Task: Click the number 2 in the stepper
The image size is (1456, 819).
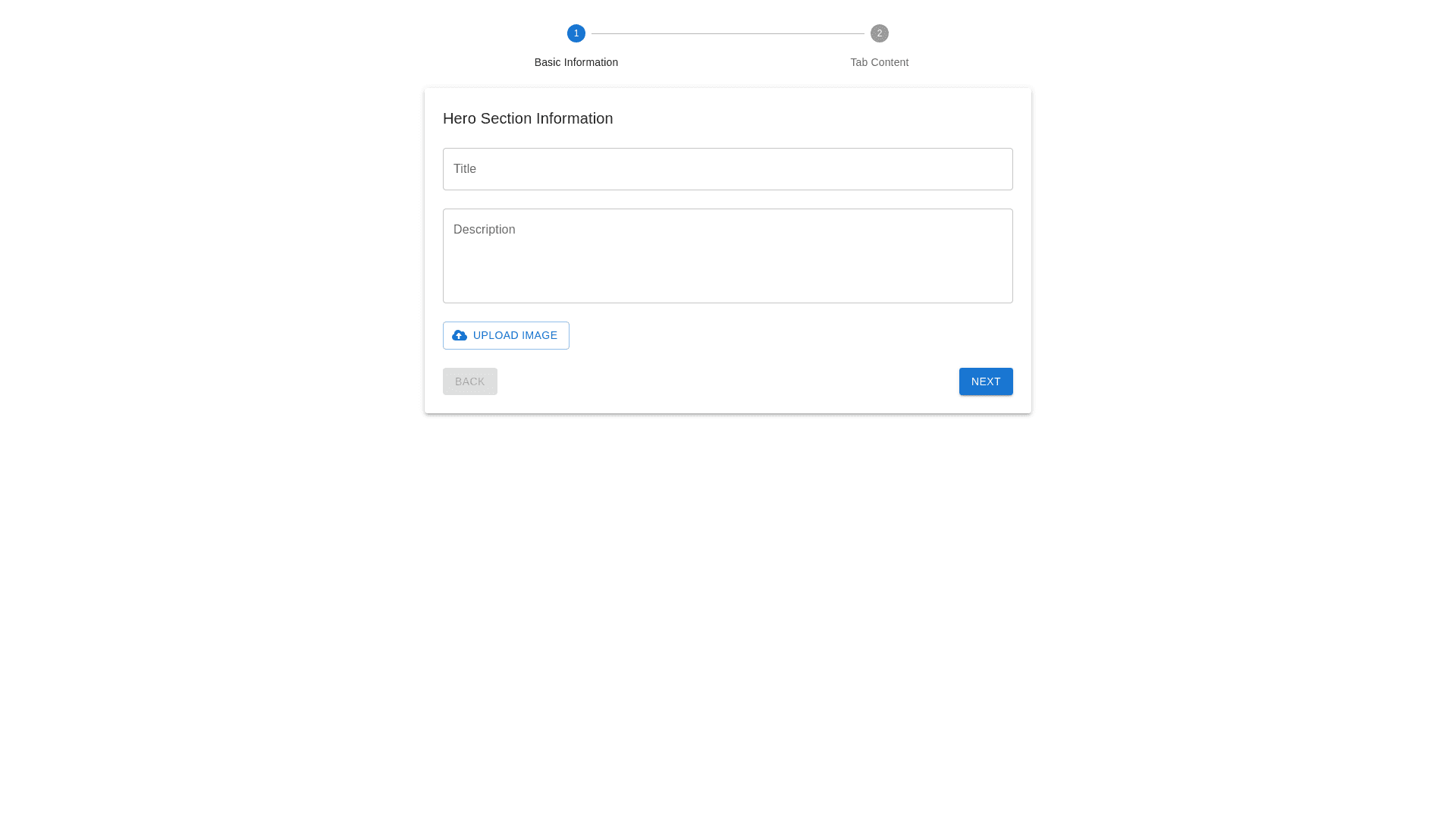Action: pyautogui.click(x=880, y=33)
